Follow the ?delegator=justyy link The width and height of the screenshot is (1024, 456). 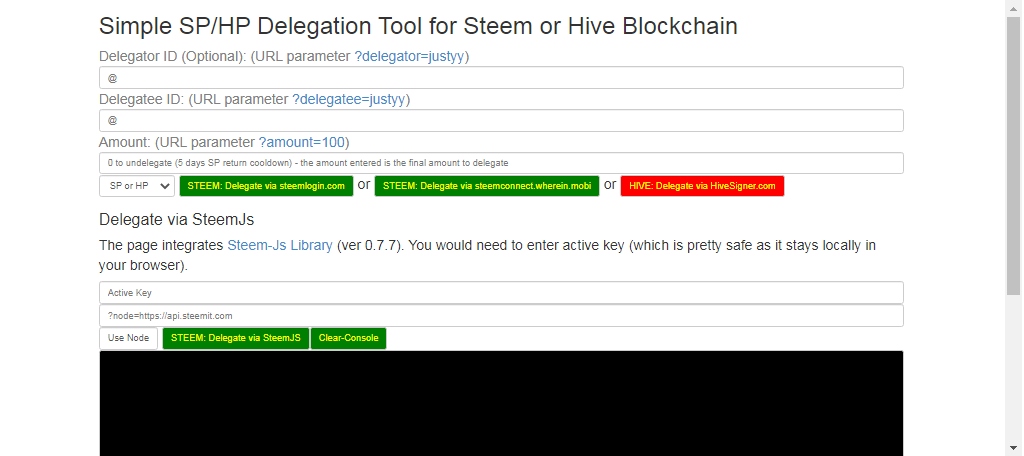point(409,56)
